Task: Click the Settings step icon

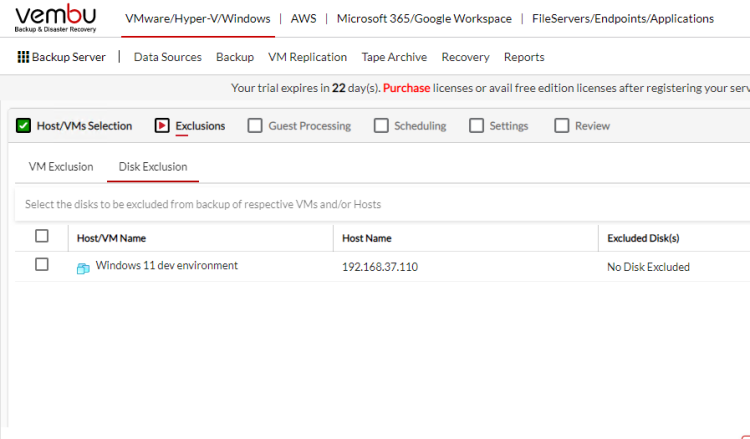Action: [x=476, y=126]
